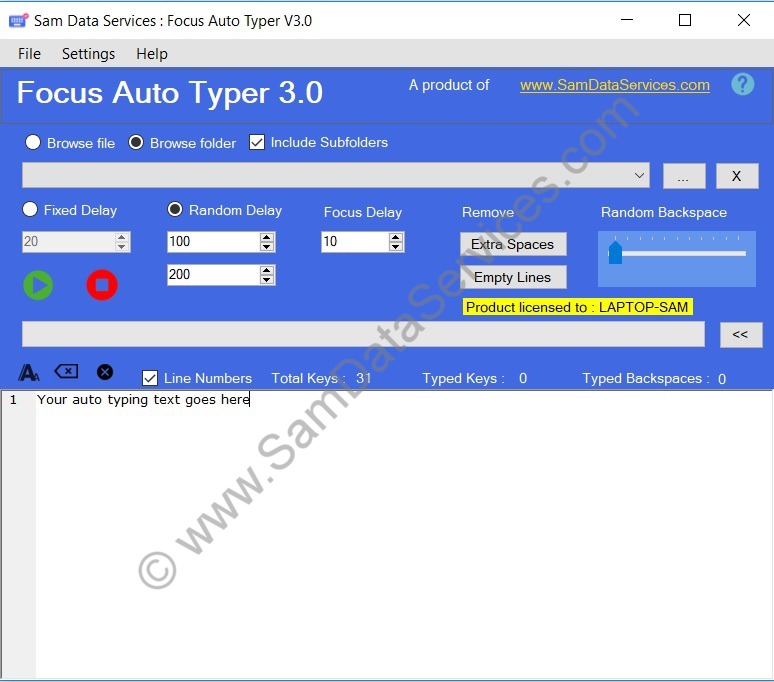Click the app keyboard icon in title bar
The width and height of the screenshot is (774, 682).
click(18, 21)
